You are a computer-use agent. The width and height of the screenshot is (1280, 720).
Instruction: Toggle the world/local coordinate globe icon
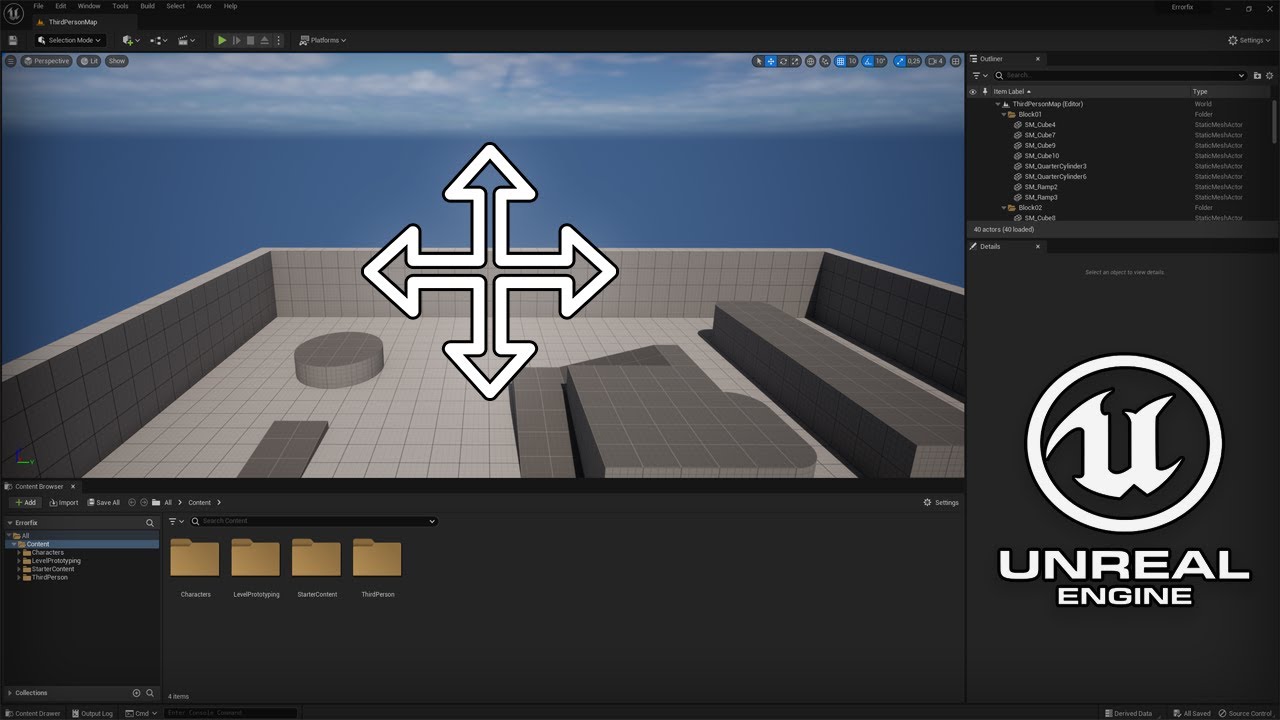click(x=810, y=61)
